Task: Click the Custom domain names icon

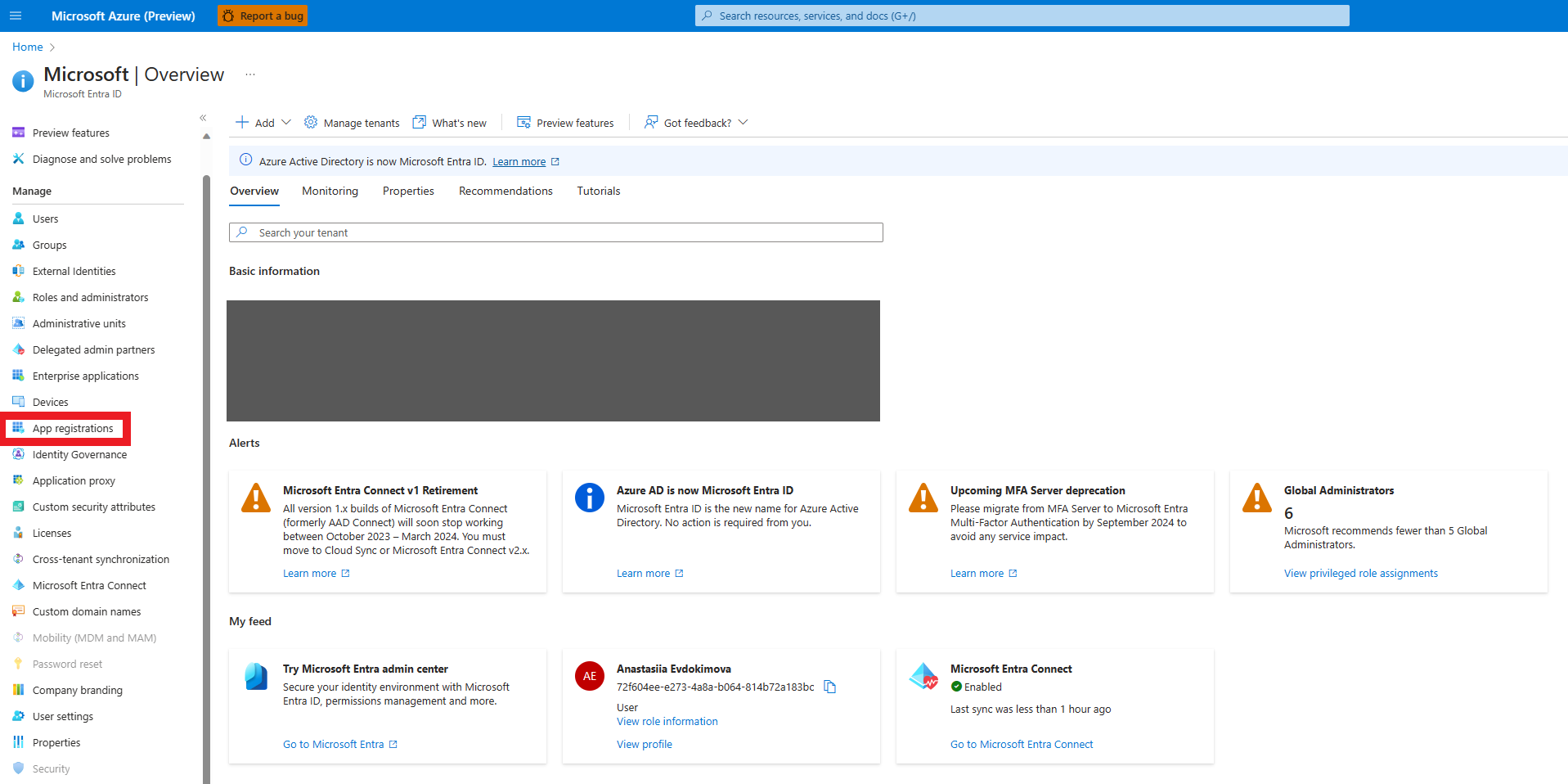Action: click(18, 611)
